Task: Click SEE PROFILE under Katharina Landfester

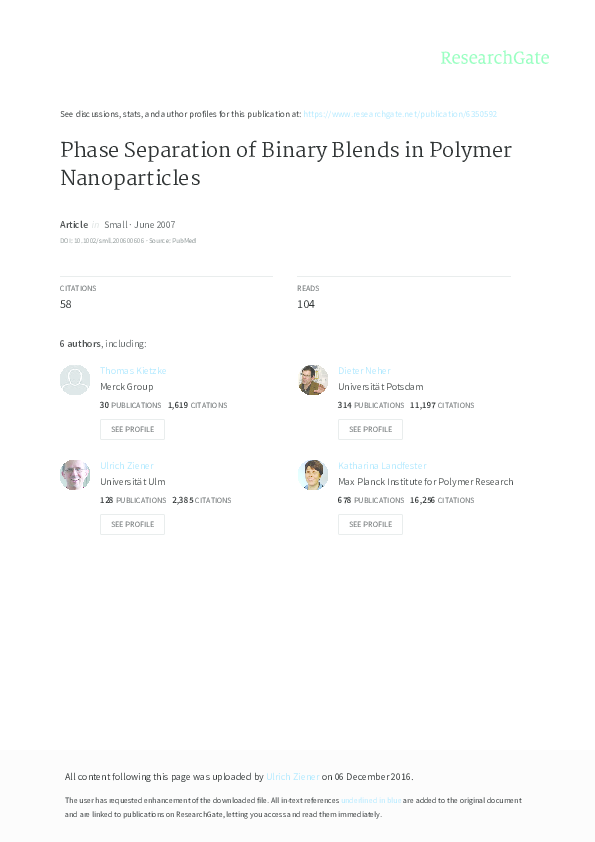Action: (x=370, y=524)
